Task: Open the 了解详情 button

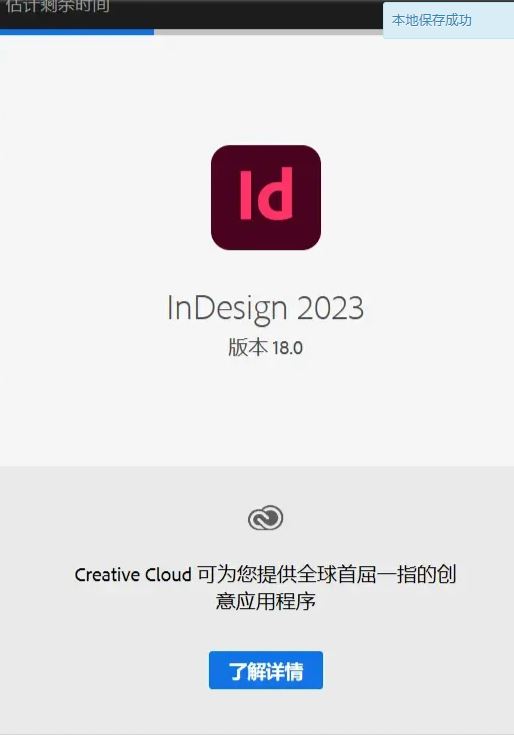Action: [x=266, y=670]
